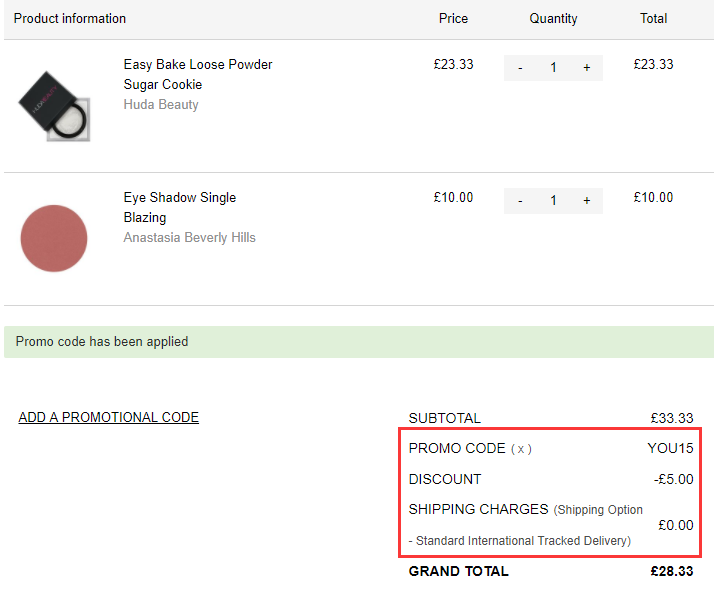Image resolution: width=714 pixels, height=604 pixels.
Task: Increase Eye Shadow Single quantity
Action: click(x=587, y=201)
